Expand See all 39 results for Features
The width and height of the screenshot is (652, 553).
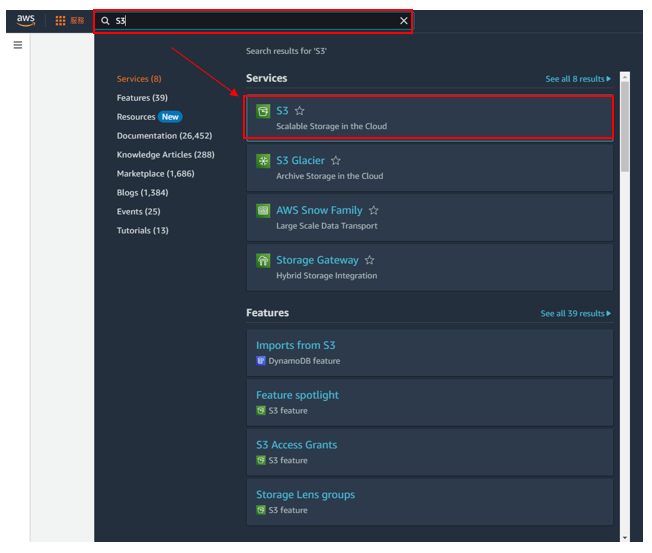point(575,314)
